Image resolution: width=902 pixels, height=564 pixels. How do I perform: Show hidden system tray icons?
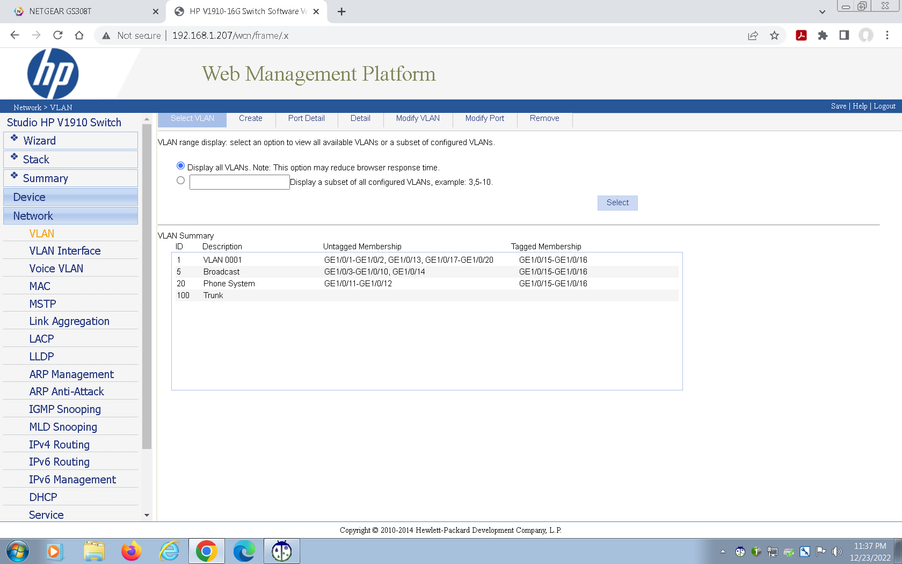pyautogui.click(x=723, y=552)
